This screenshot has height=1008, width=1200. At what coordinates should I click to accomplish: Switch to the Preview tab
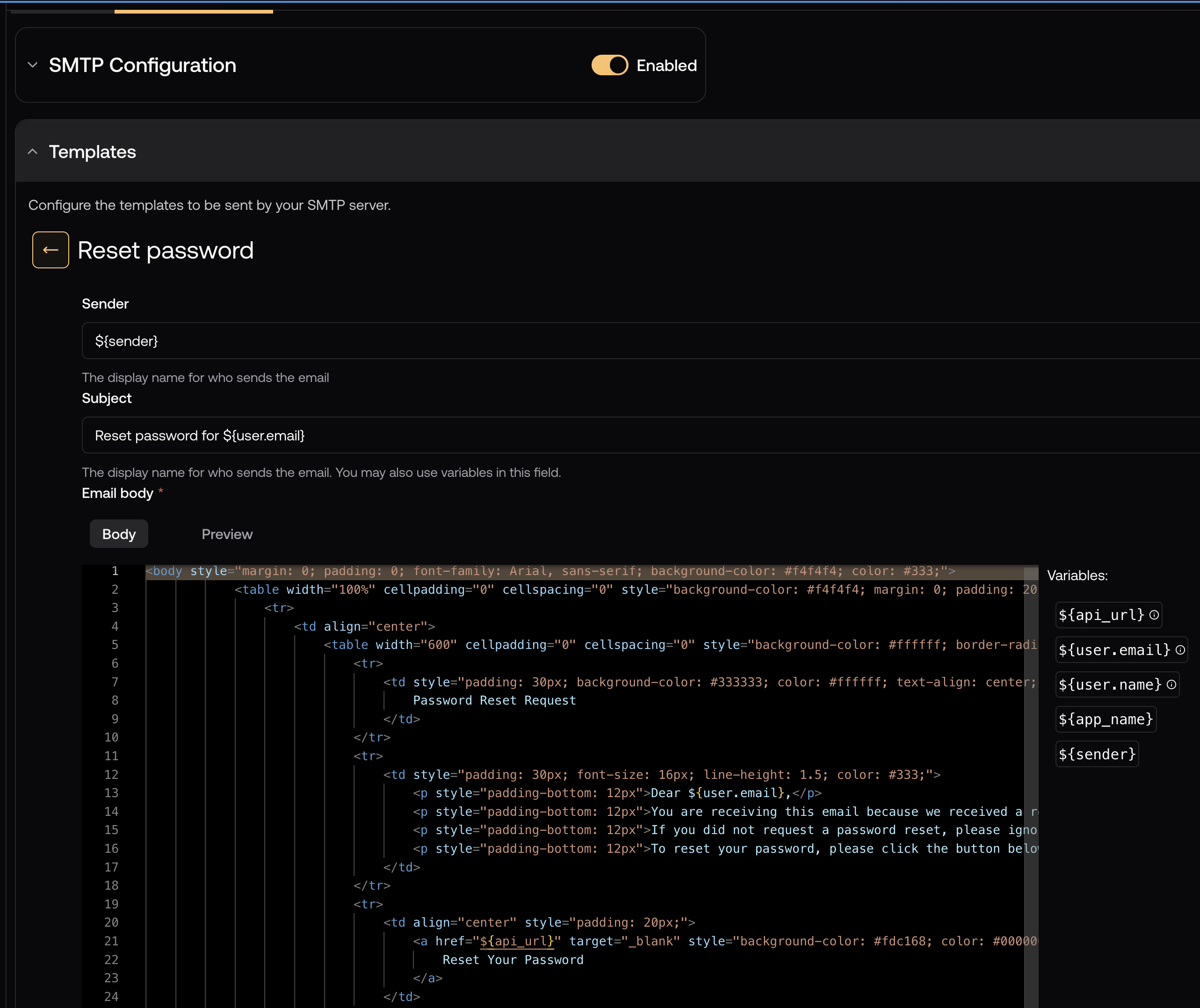pos(227,534)
